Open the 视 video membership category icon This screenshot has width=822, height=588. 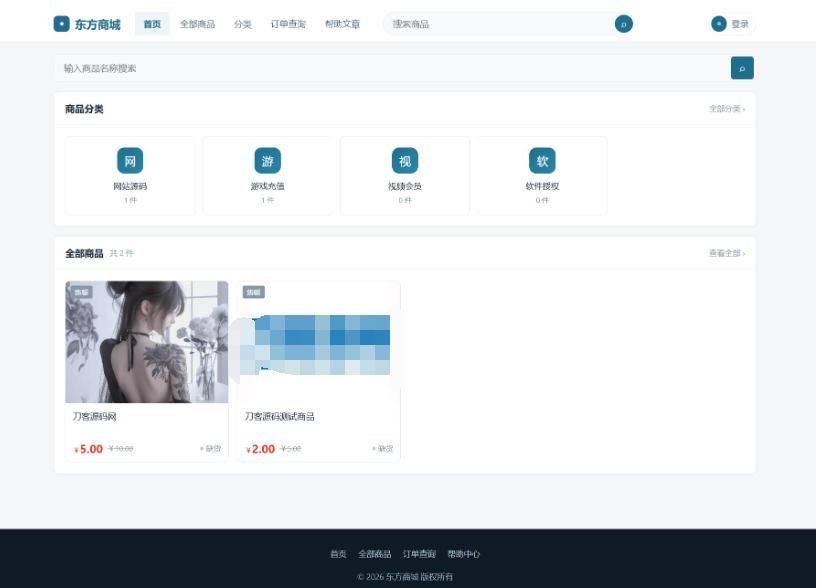[405, 161]
